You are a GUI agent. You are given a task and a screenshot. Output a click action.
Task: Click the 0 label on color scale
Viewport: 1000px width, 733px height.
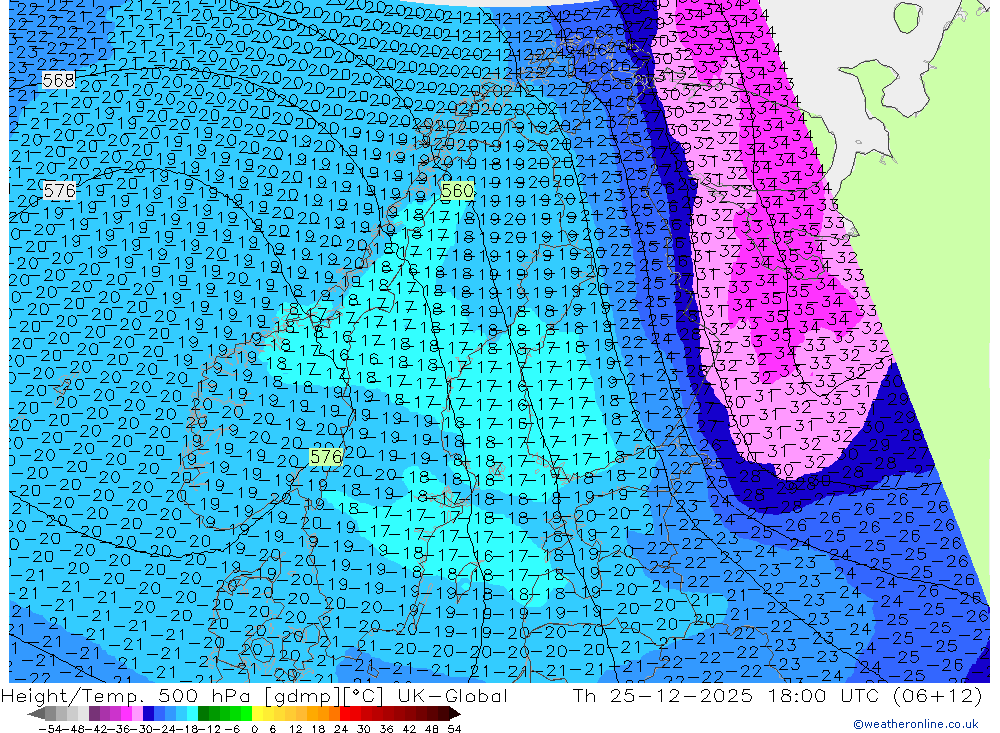pos(254,729)
